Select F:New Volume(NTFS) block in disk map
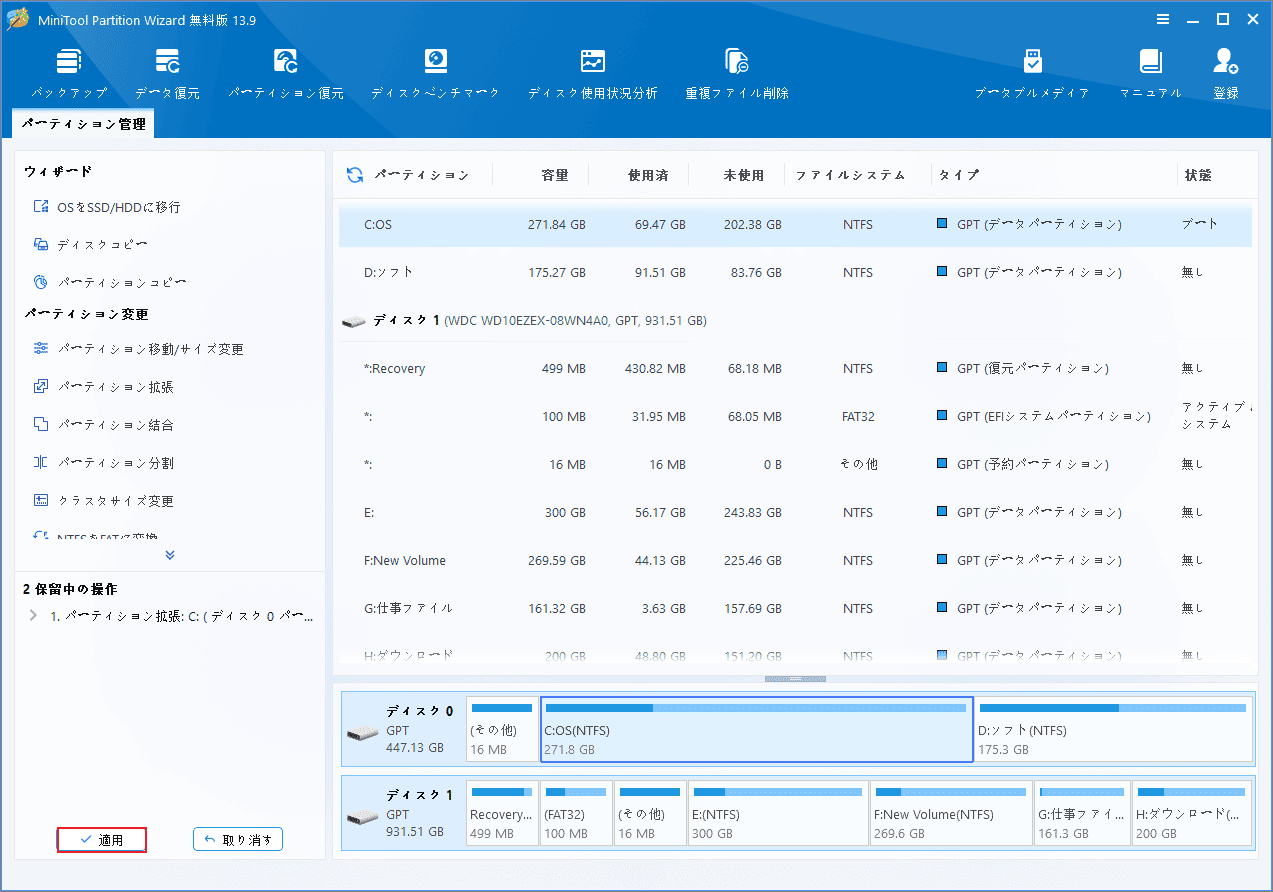This screenshot has width=1273, height=892. [951, 814]
